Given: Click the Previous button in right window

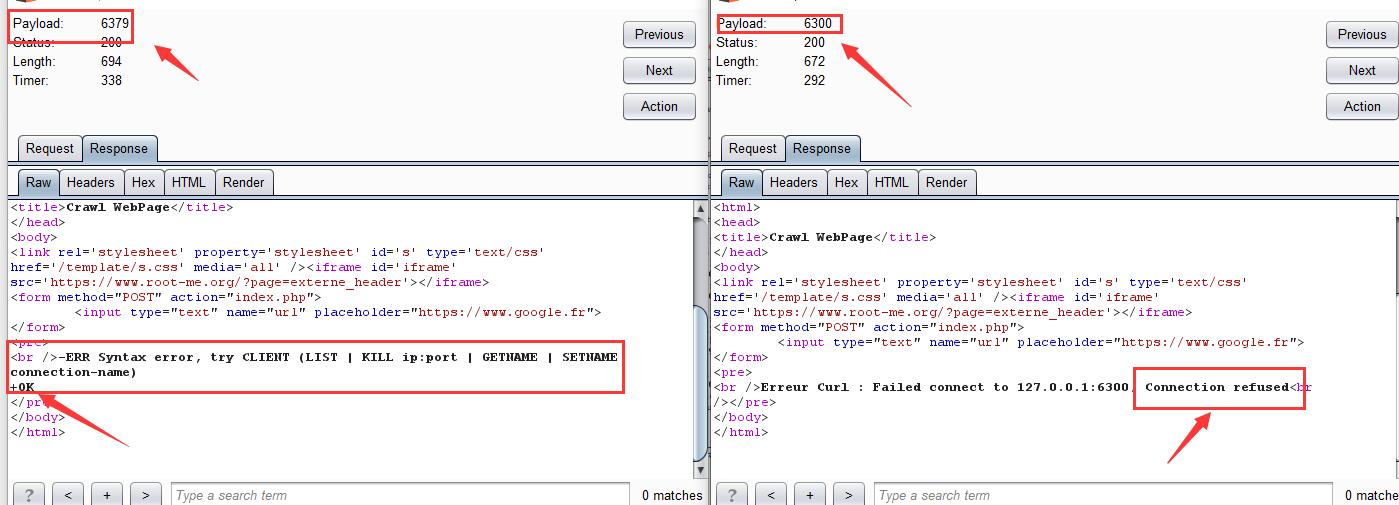Looking at the screenshot, I should 1362,34.
